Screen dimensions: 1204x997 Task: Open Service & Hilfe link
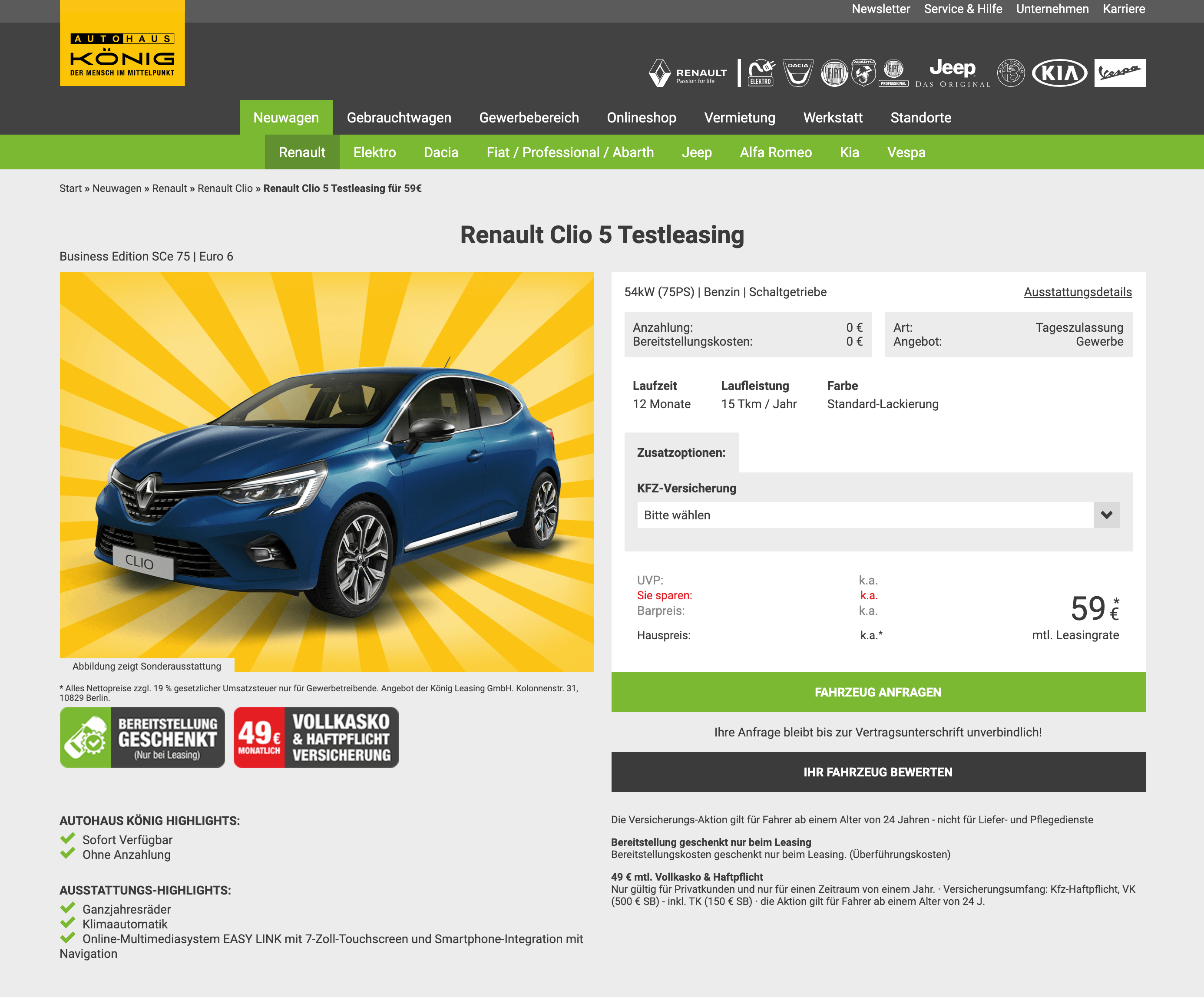click(963, 9)
